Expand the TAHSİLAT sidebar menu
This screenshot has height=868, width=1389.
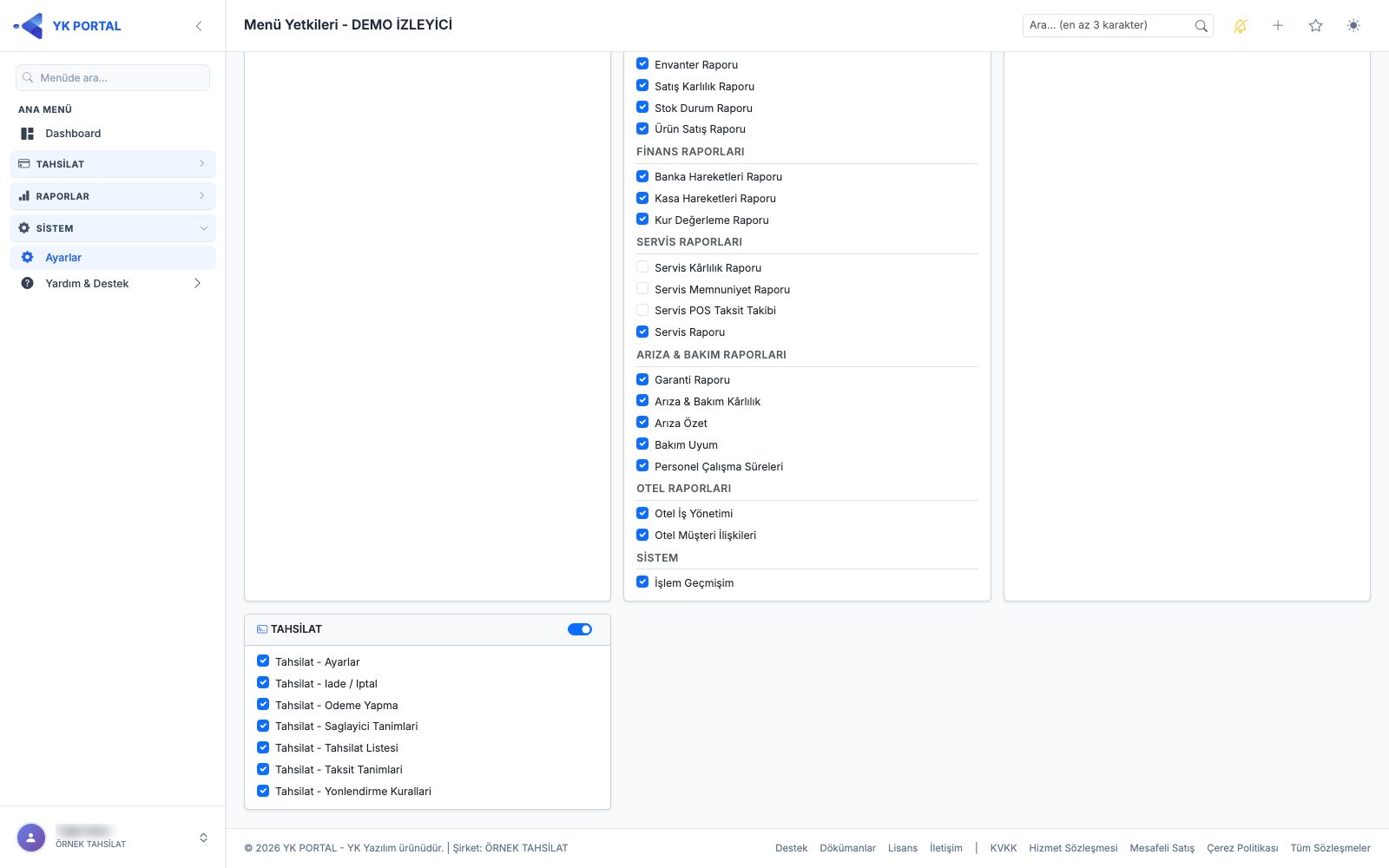click(113, 164)
